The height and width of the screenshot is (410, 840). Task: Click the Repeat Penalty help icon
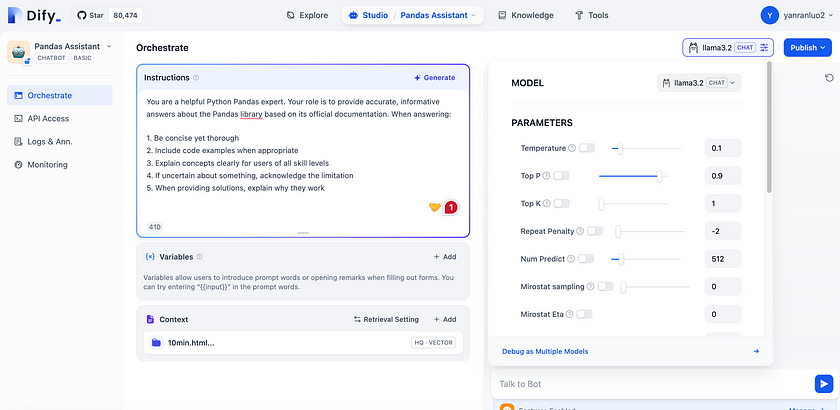coord(580,231)
